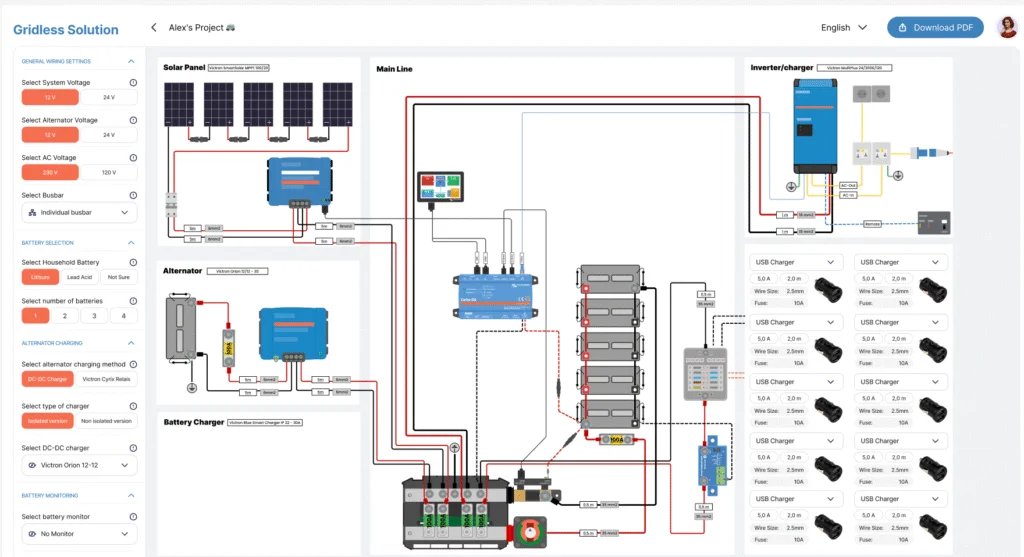The width and height of the screenshot is (1024, 557).
Task: Collapse the General Wiring Settings section
Action: [131, 61]
